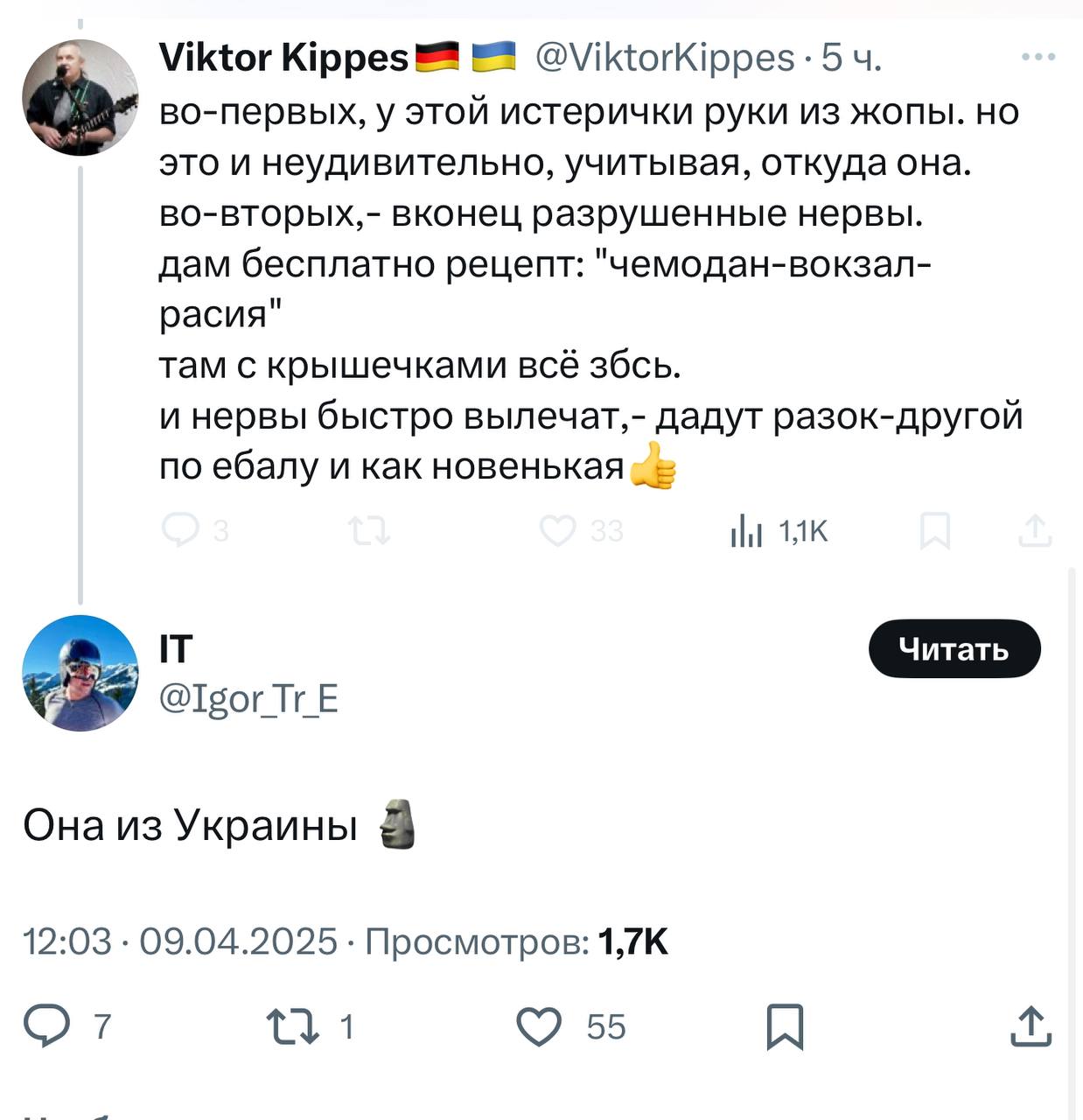Bookmark the Она из Украины tweet
Viewport: 1083px width, 1120px height.
coord(784,1025)
